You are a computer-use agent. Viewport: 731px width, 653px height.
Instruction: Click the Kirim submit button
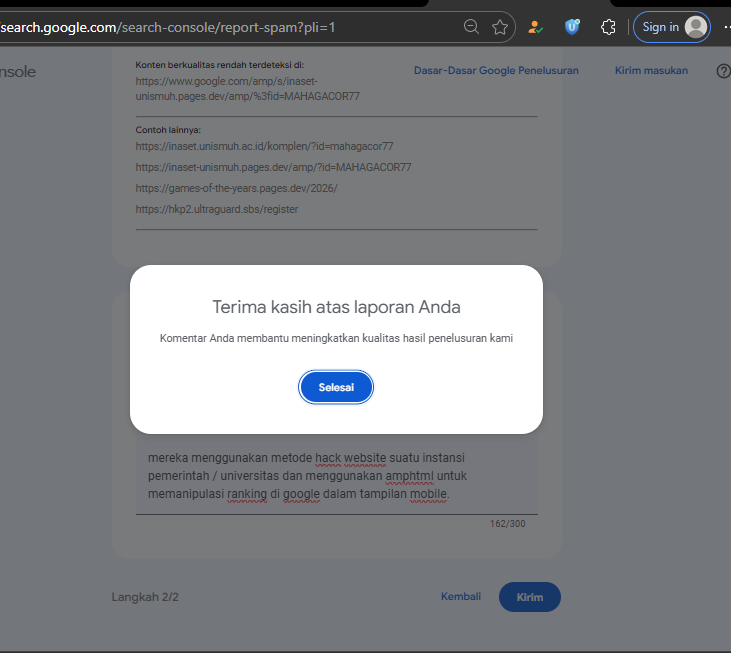point(530,597)
